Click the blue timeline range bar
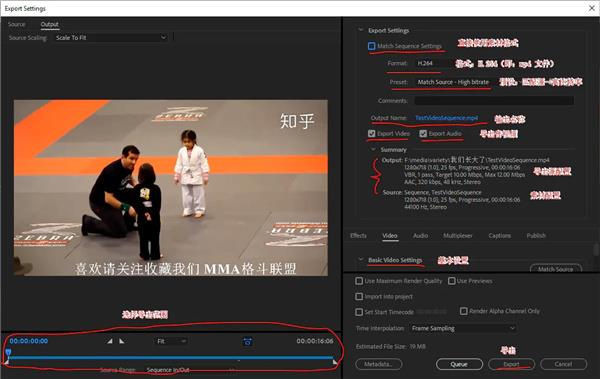Screen dimensions: 600x379 coord(171,358)
